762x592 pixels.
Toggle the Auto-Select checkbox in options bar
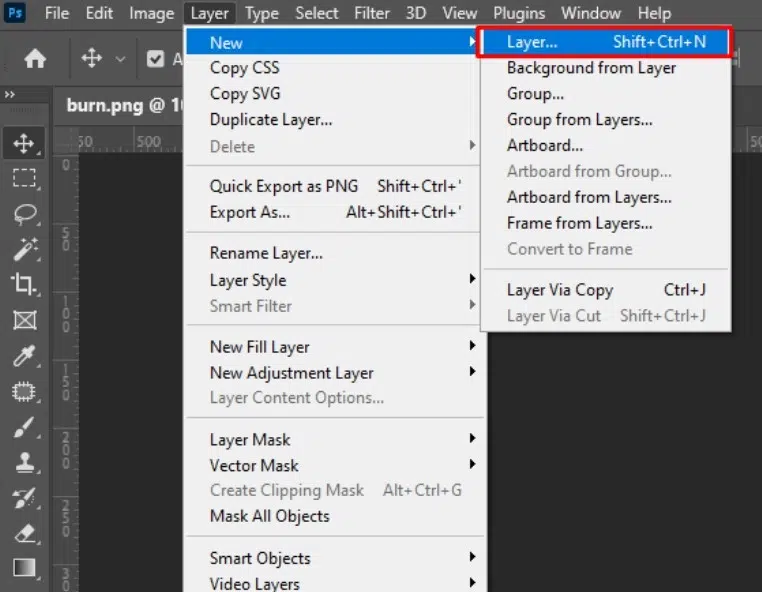click(x=155, y=59)
